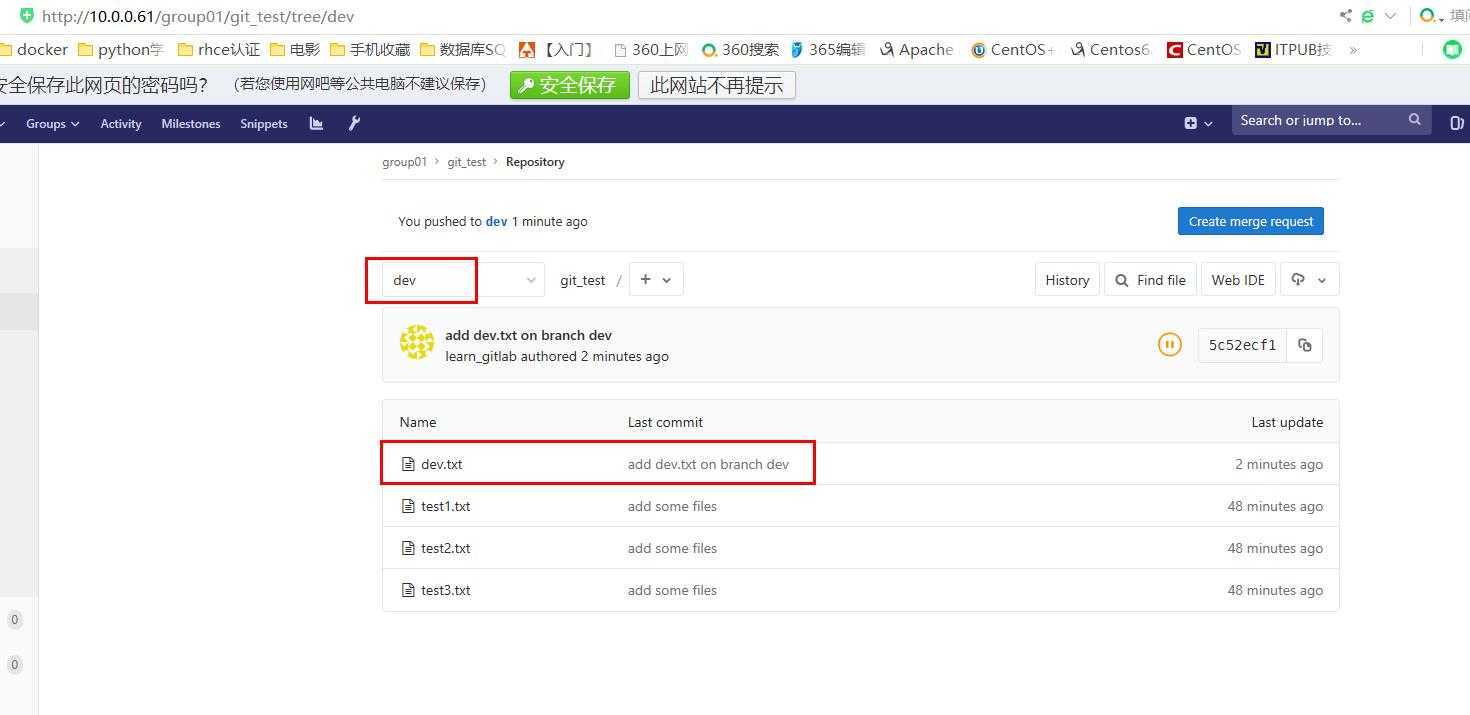Click the test1.txt file icon
The width and height of the screenshot is (1470, 715).
[408, 506]
